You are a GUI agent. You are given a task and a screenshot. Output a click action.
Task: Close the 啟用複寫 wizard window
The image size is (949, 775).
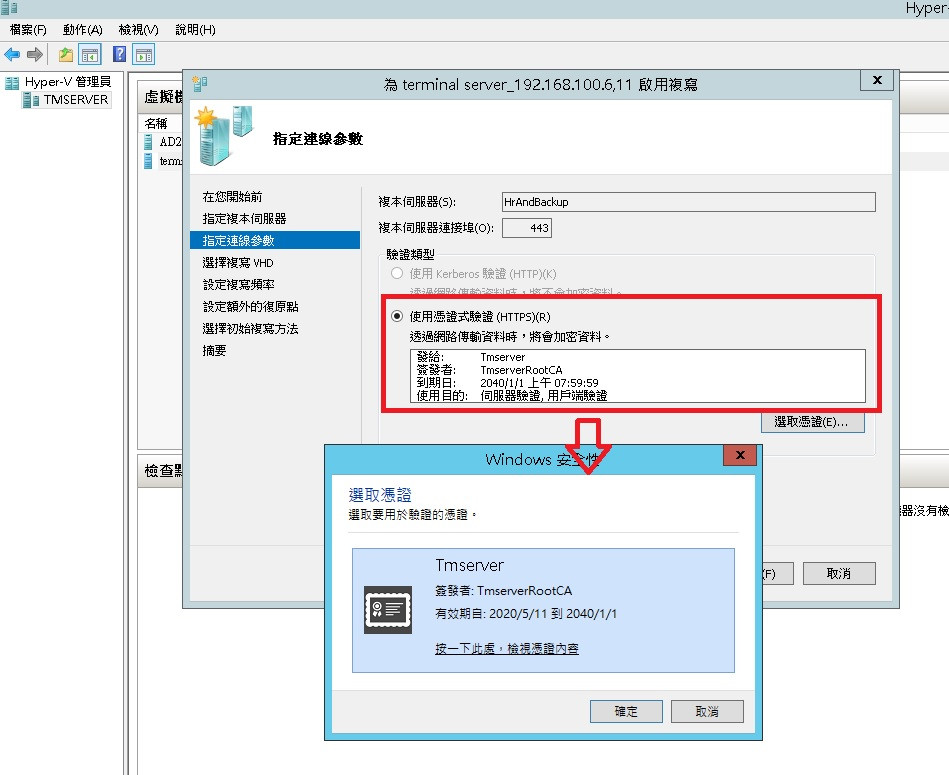coord(877,80)
